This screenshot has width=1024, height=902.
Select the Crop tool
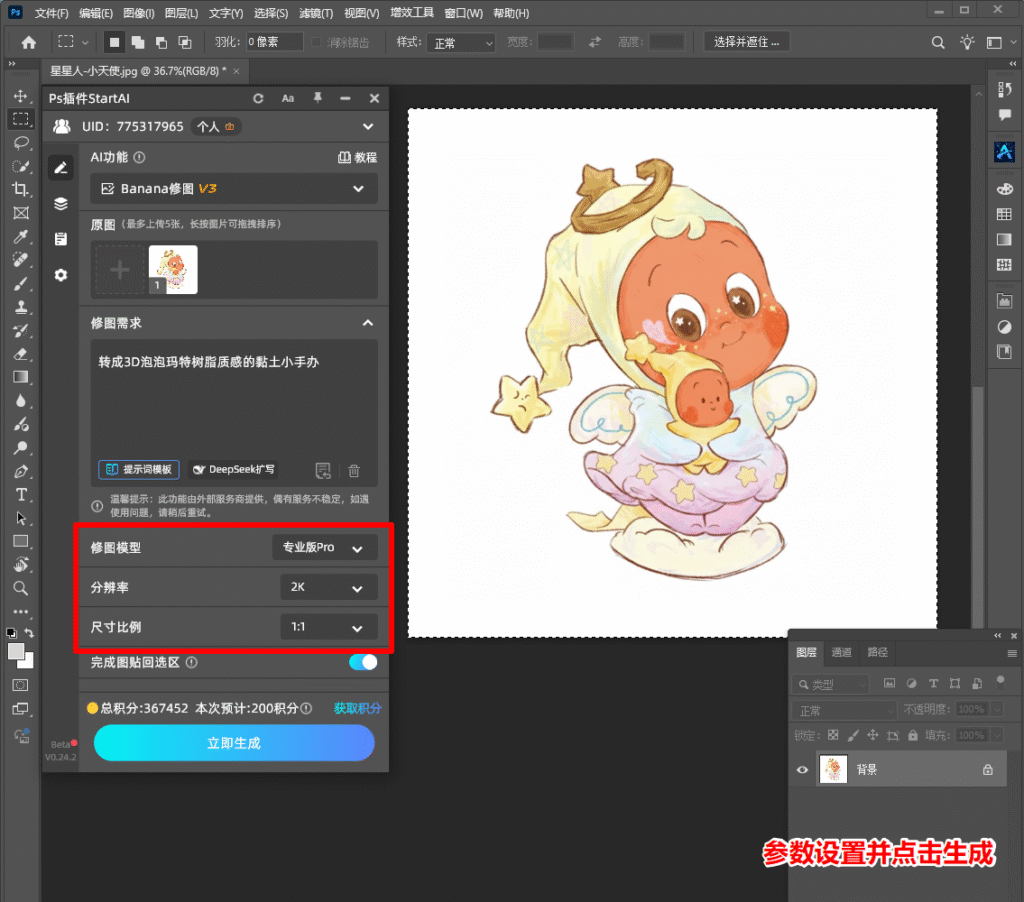point(21,189)
